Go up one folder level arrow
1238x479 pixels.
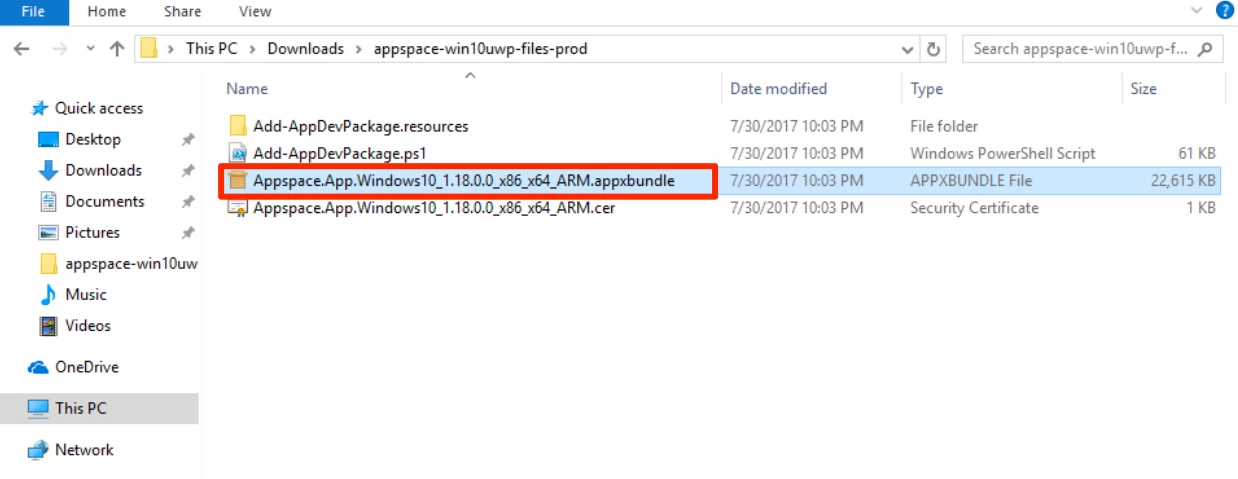coord(116,48)
